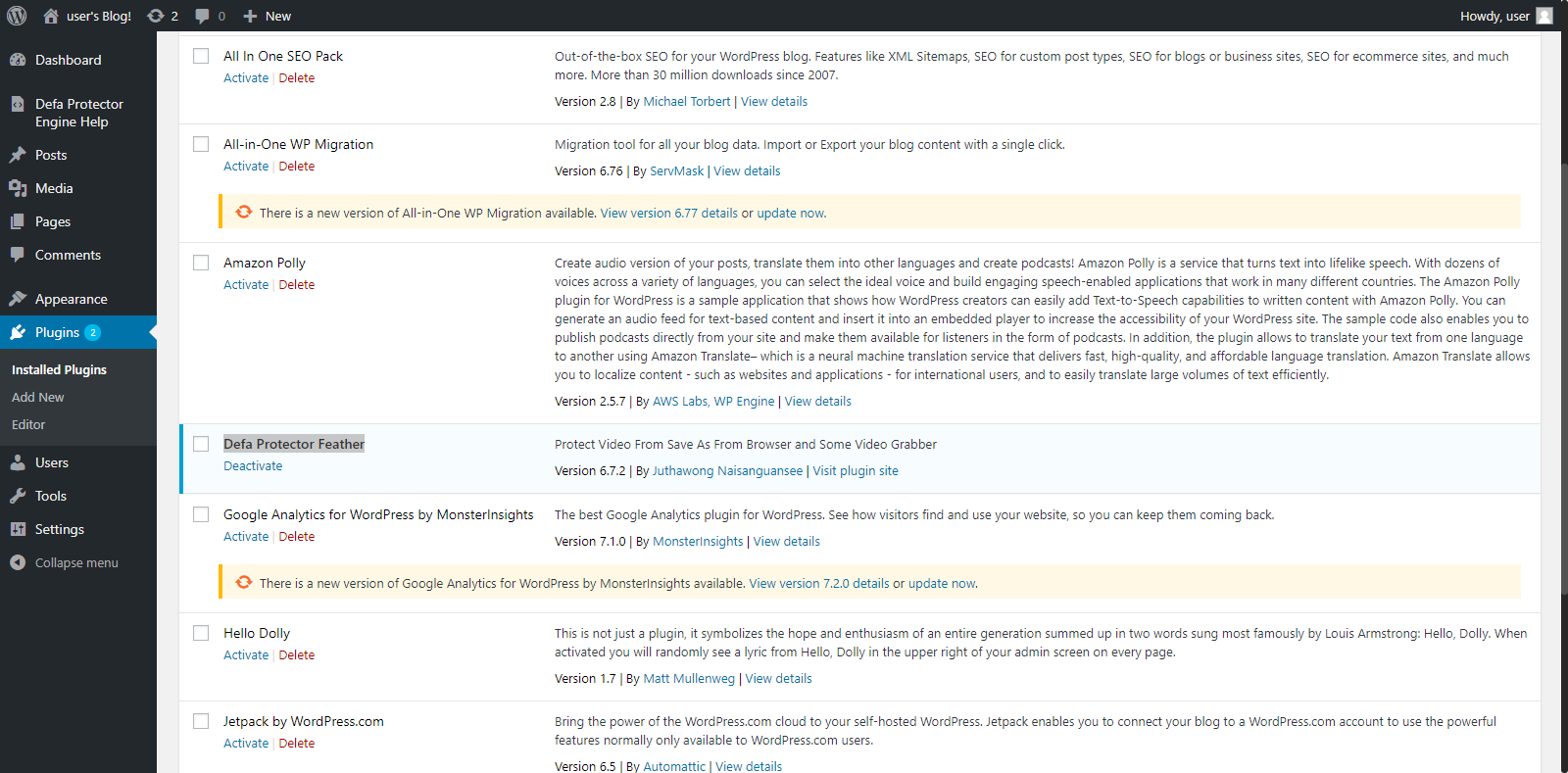Open the Appearance menu
Image resolution: width=1568 pixels, height=773 pixels.
(71, 299)
